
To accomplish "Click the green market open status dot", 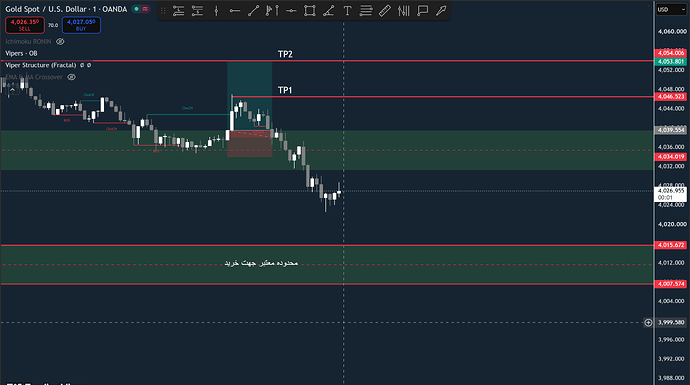I will pyautogui.click(x=136, y=9).
